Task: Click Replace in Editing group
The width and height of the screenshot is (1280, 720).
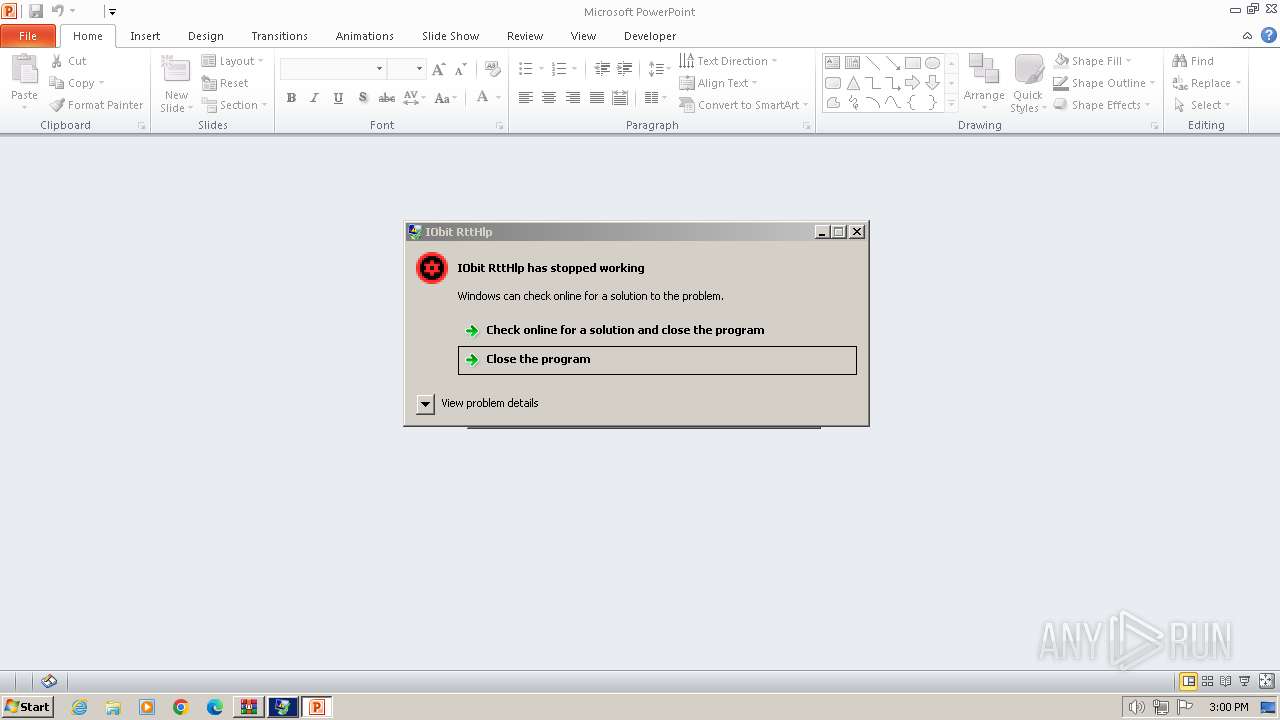Action: (x=1206, y=83)
